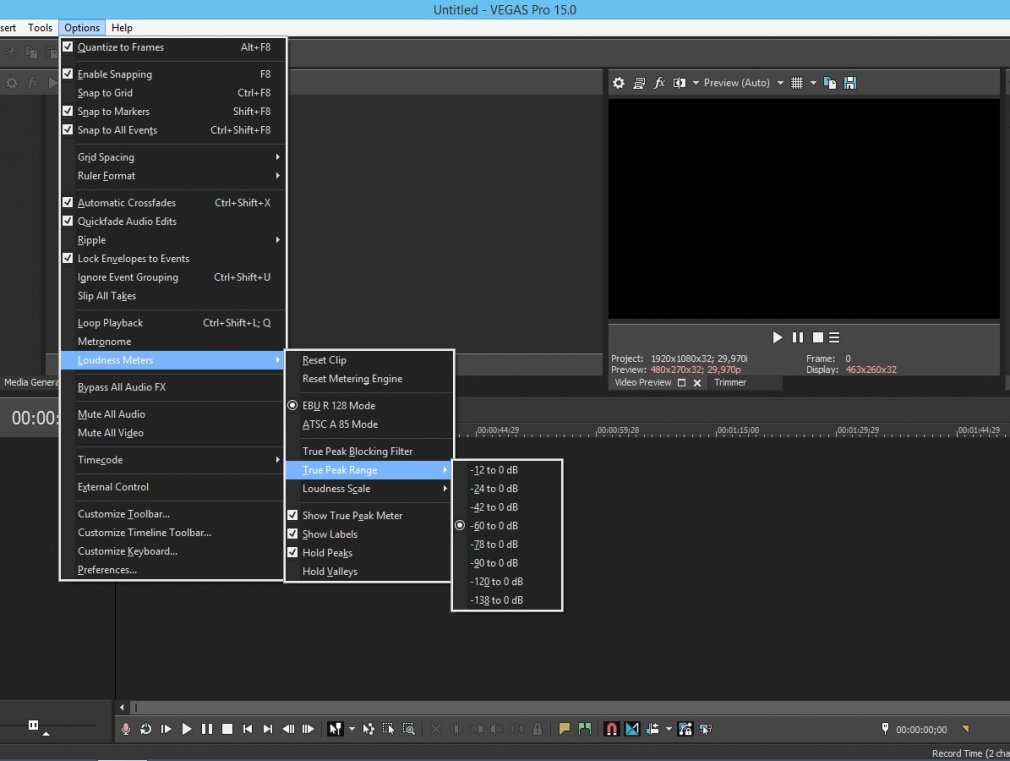This screenshot has height=761, width=1010.
Task: Play video in the preview window
Action: [x=777, y=337]
